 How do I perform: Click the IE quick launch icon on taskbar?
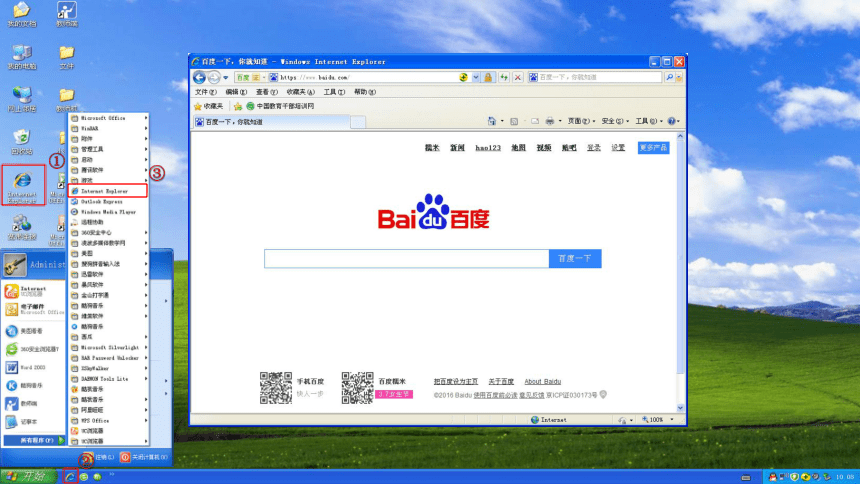point(70,476)
